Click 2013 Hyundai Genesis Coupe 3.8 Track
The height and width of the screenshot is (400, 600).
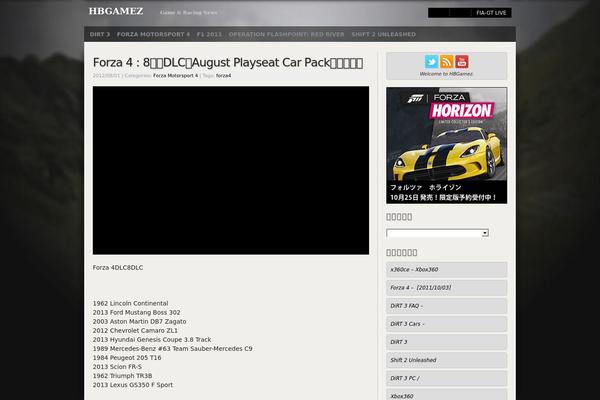pyautogui.click(x=152, y=340)
